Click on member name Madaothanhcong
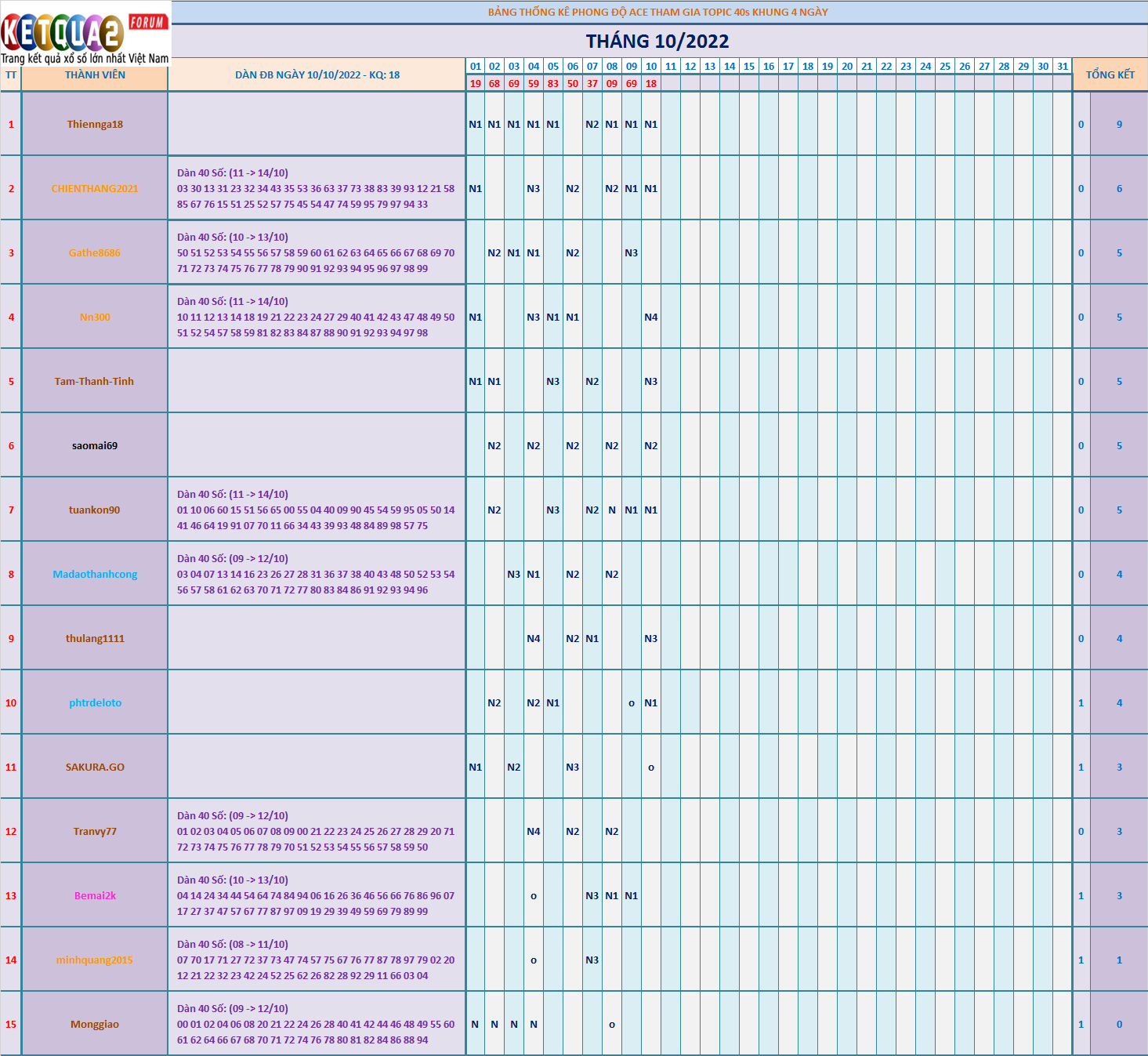 coord(95,575)
